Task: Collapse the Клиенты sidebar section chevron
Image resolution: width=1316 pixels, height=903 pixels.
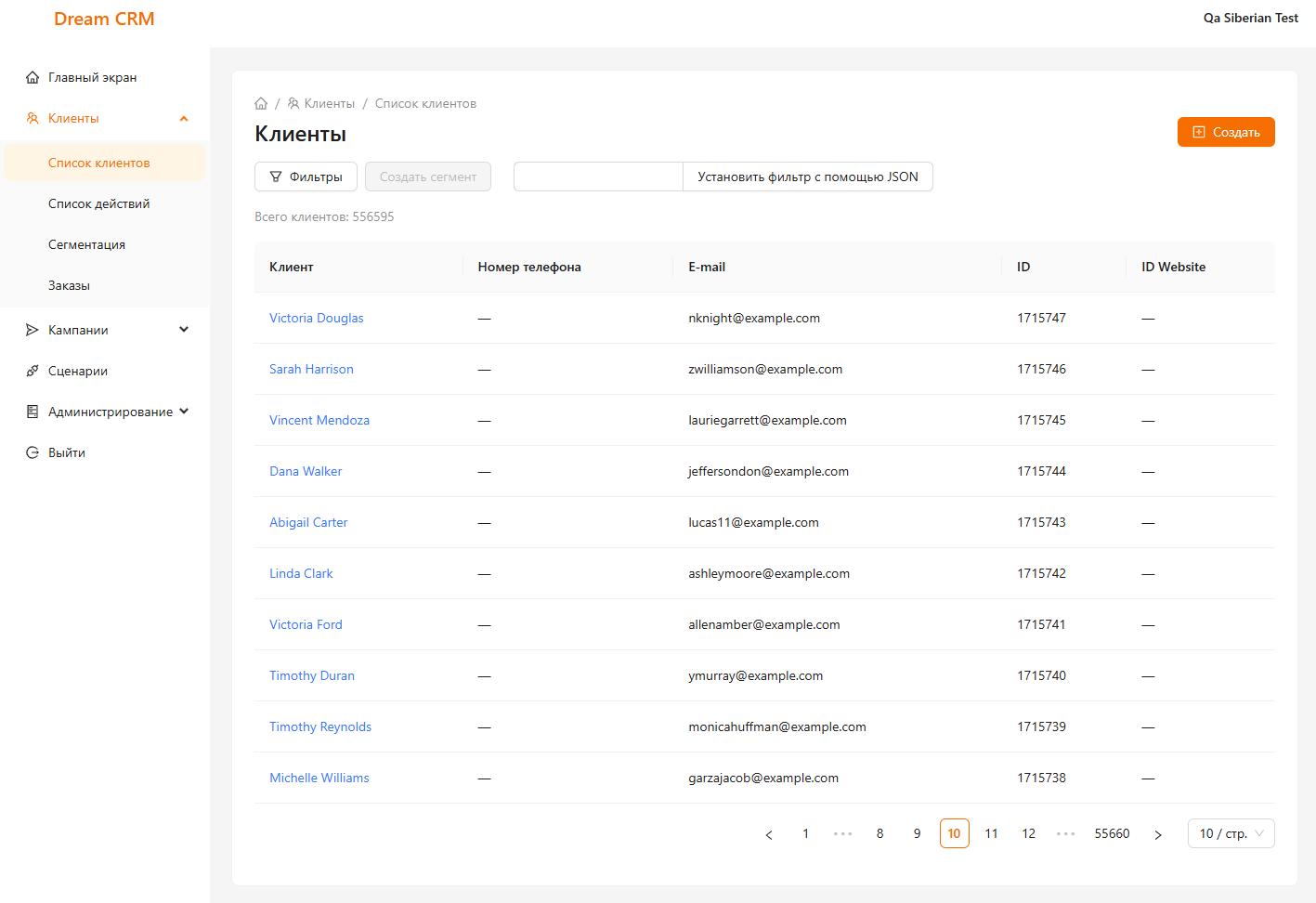Action: (x=184, y=118)
